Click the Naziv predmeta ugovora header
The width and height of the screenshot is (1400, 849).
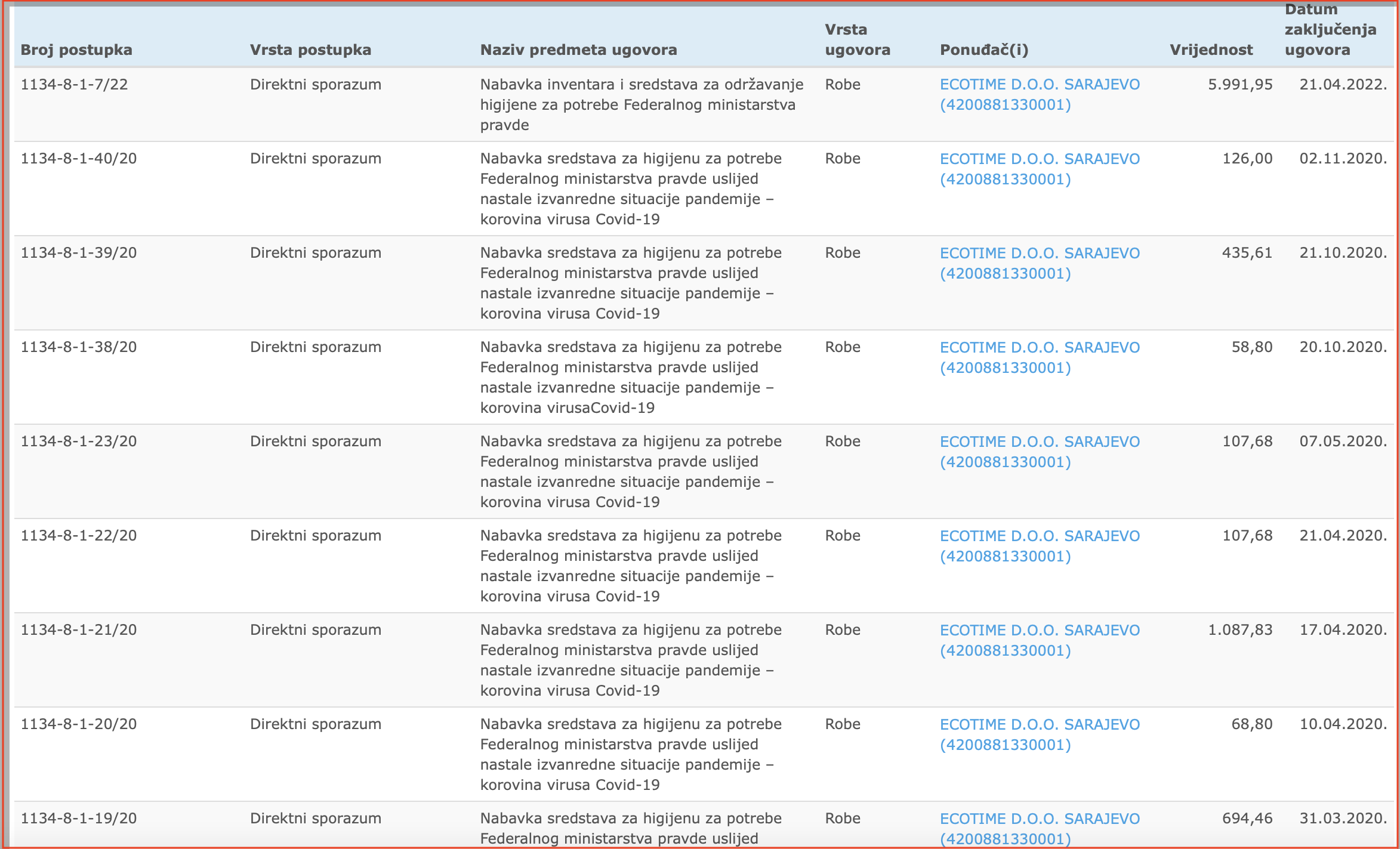click(x=578, y=50)
